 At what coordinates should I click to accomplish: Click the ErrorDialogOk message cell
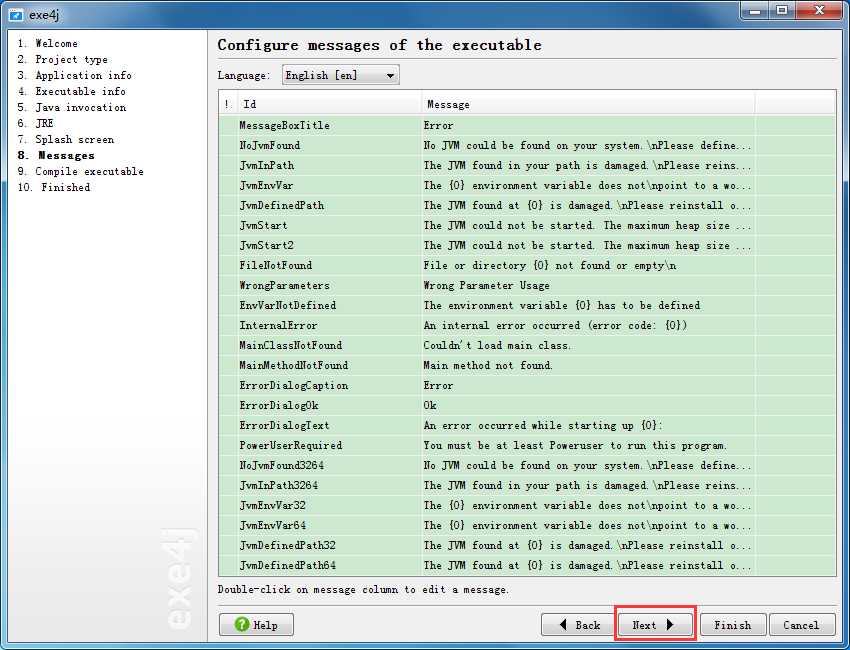(x=588, y=405)
